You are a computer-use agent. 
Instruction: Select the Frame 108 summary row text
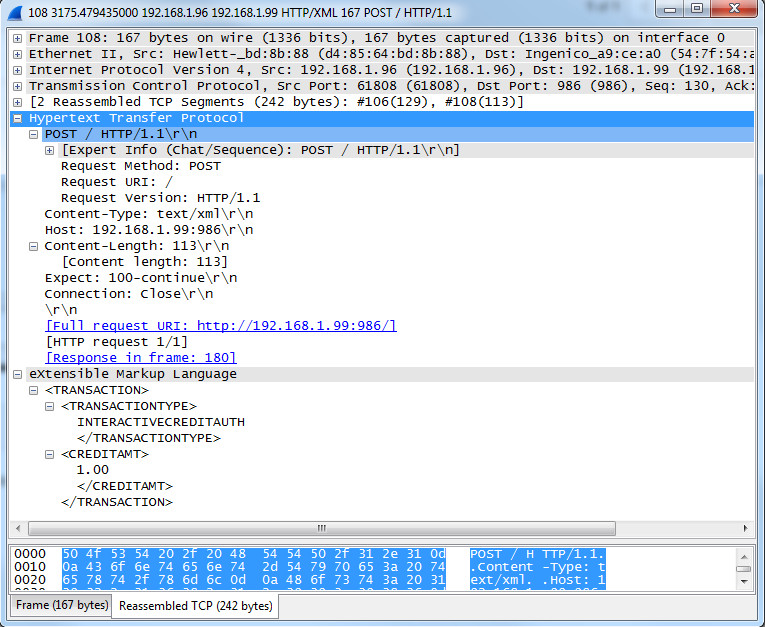tap(377, 38)
